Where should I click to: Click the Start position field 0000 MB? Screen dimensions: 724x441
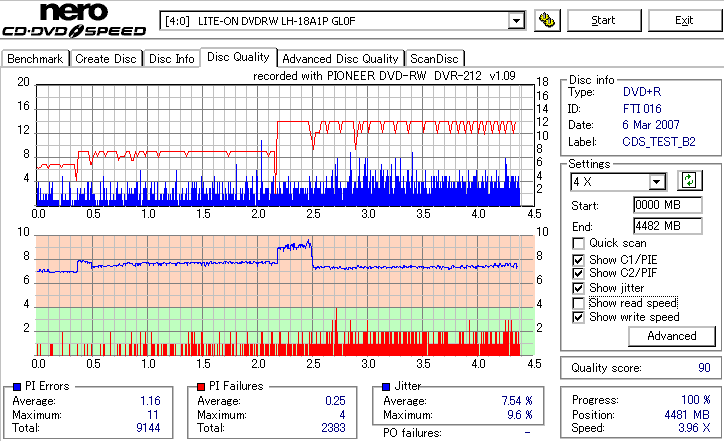tap(668, 205)
